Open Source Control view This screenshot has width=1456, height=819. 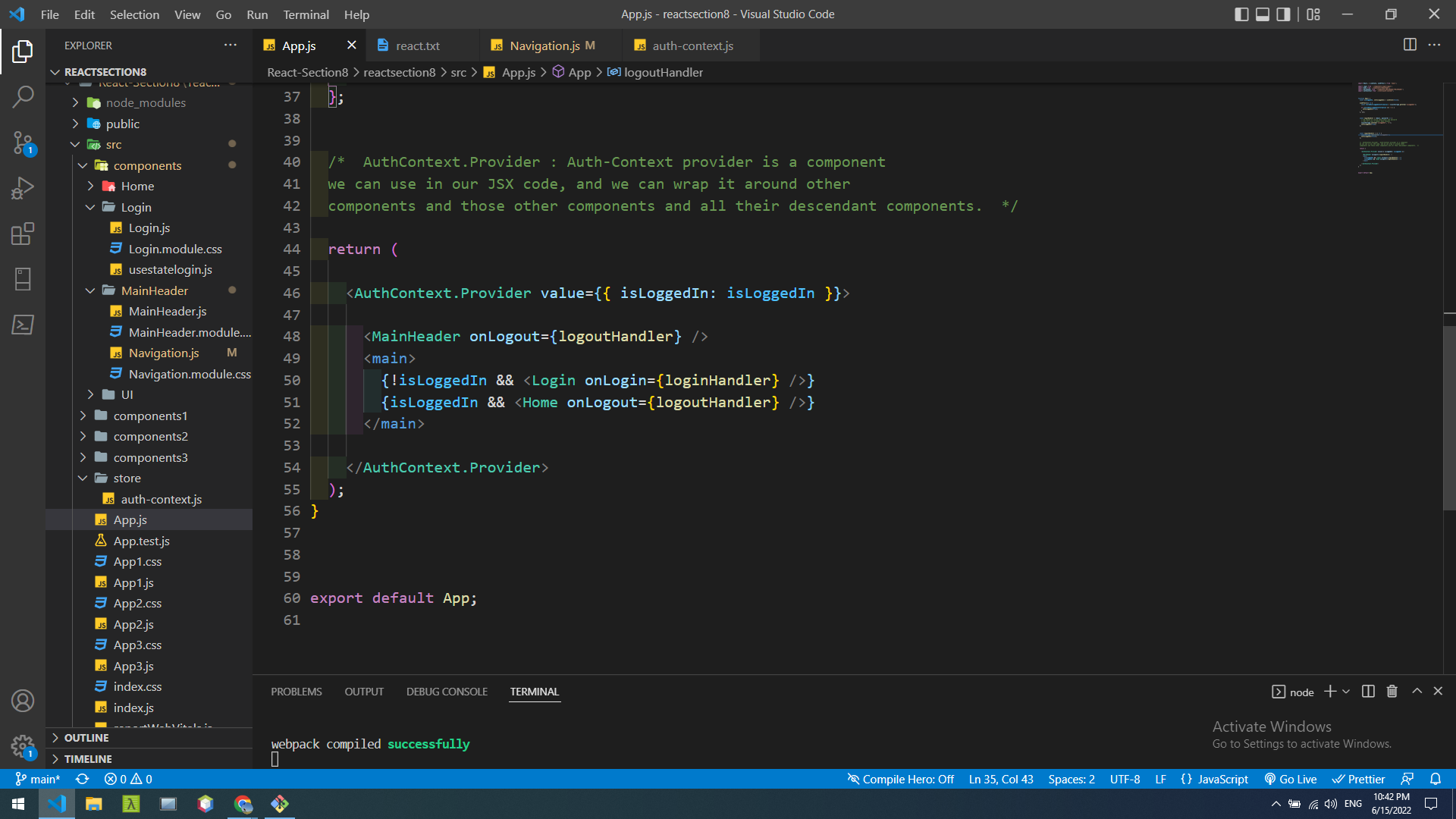23,143
